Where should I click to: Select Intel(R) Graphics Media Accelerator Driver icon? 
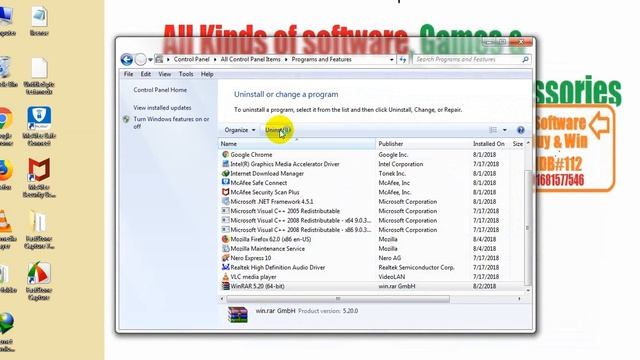(x=225, y=164)
